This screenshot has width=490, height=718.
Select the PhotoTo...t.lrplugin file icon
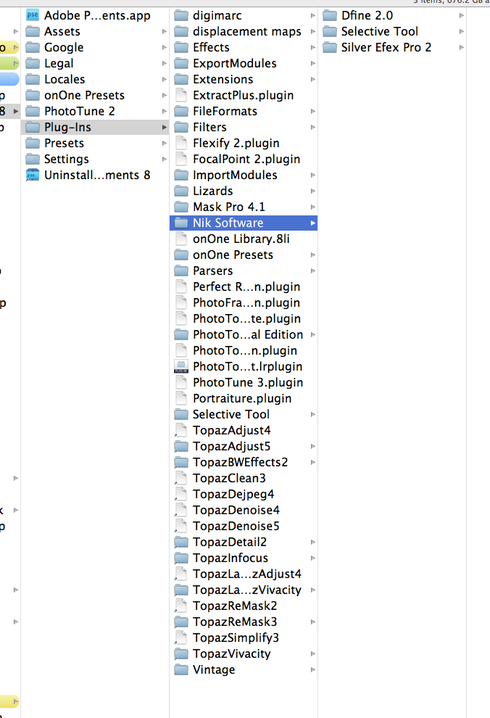click(181, 366)
